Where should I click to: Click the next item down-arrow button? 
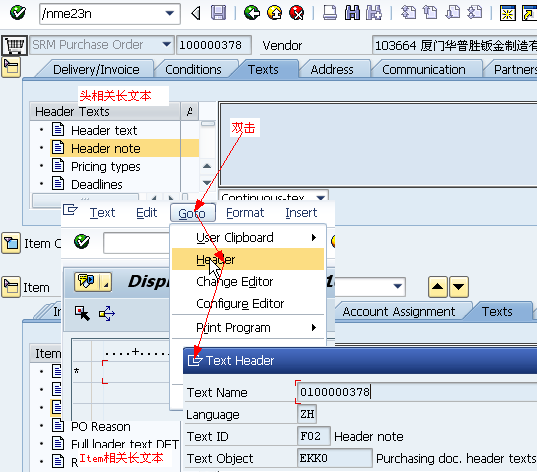(x=459, y=286)
